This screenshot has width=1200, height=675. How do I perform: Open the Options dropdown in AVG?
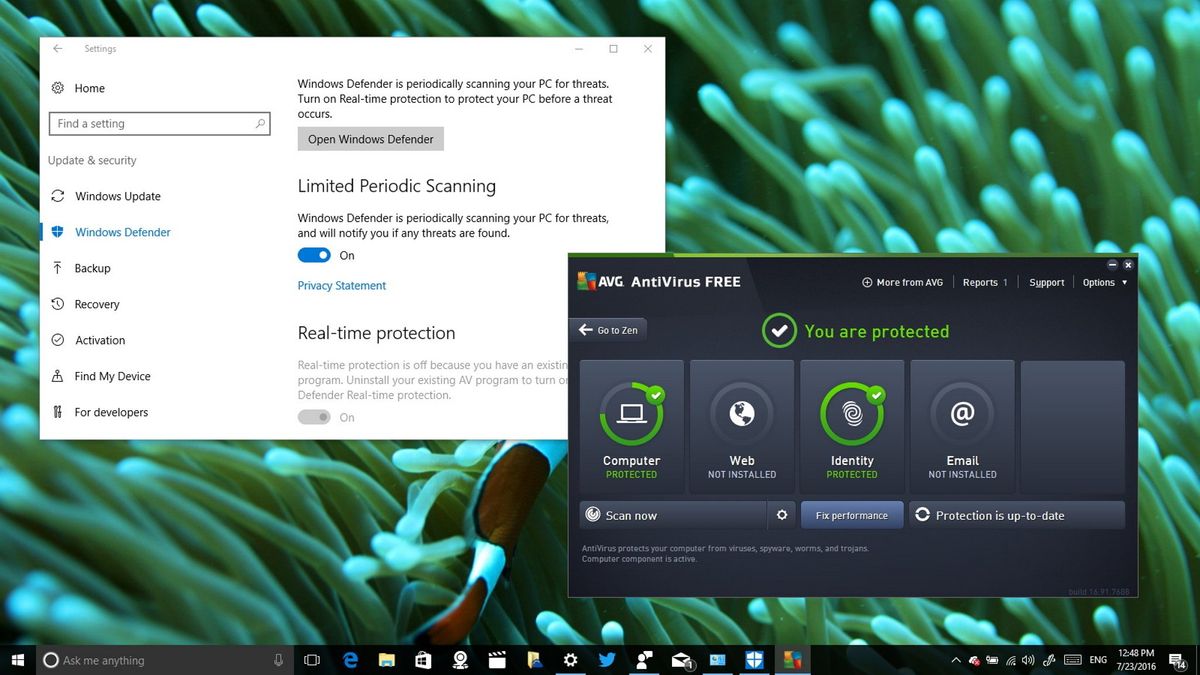coord(1099,282)
